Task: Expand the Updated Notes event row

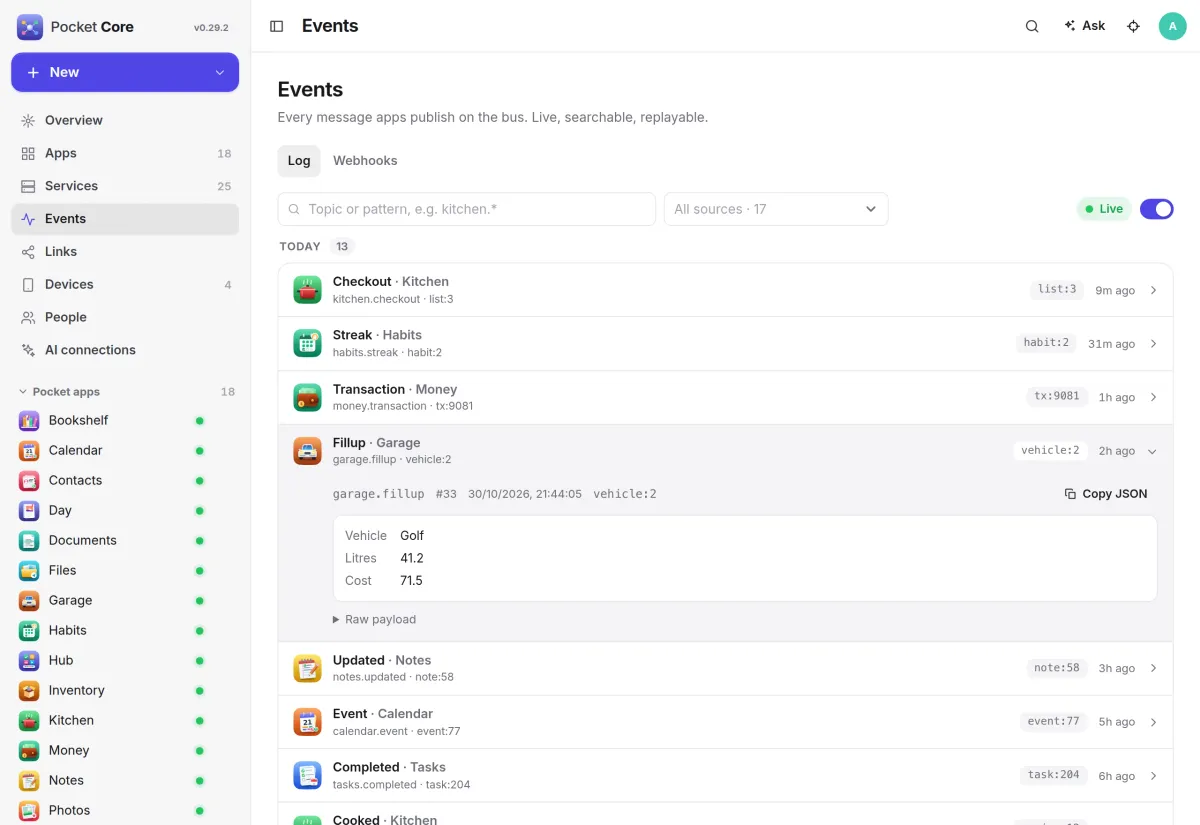Action: 725,669
